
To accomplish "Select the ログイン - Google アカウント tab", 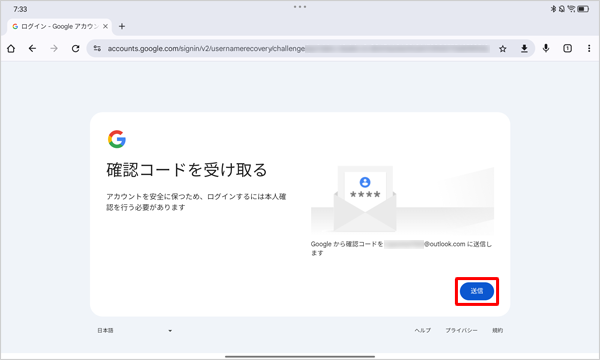I will click(60, 26).
